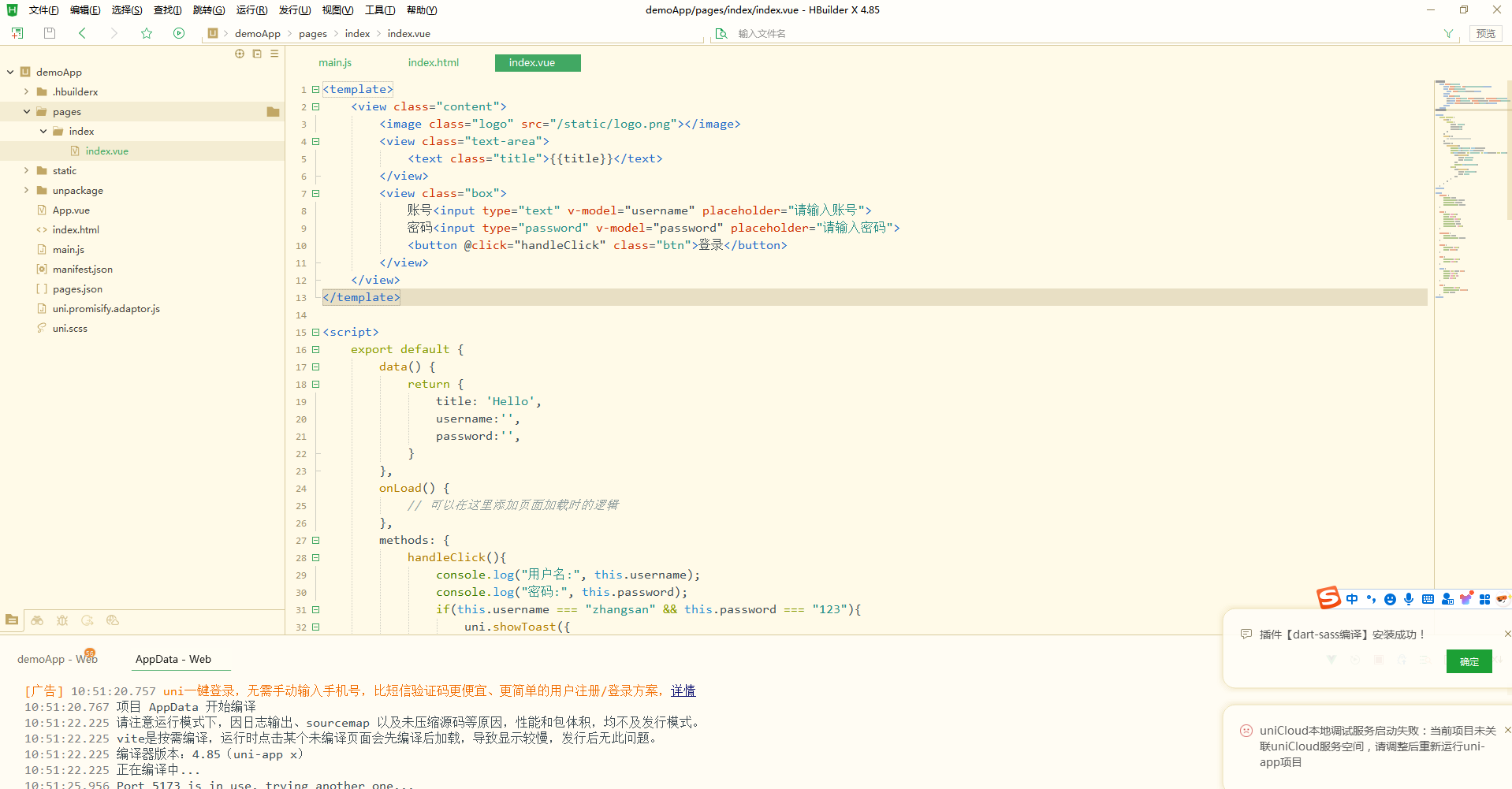Focus the 输入文件名 file name search field
Screen dimensions: 1512x789
(1084, 33)
